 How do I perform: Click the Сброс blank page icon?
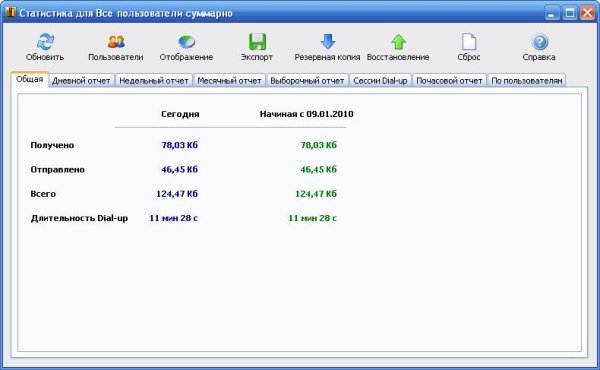(469, 41)
